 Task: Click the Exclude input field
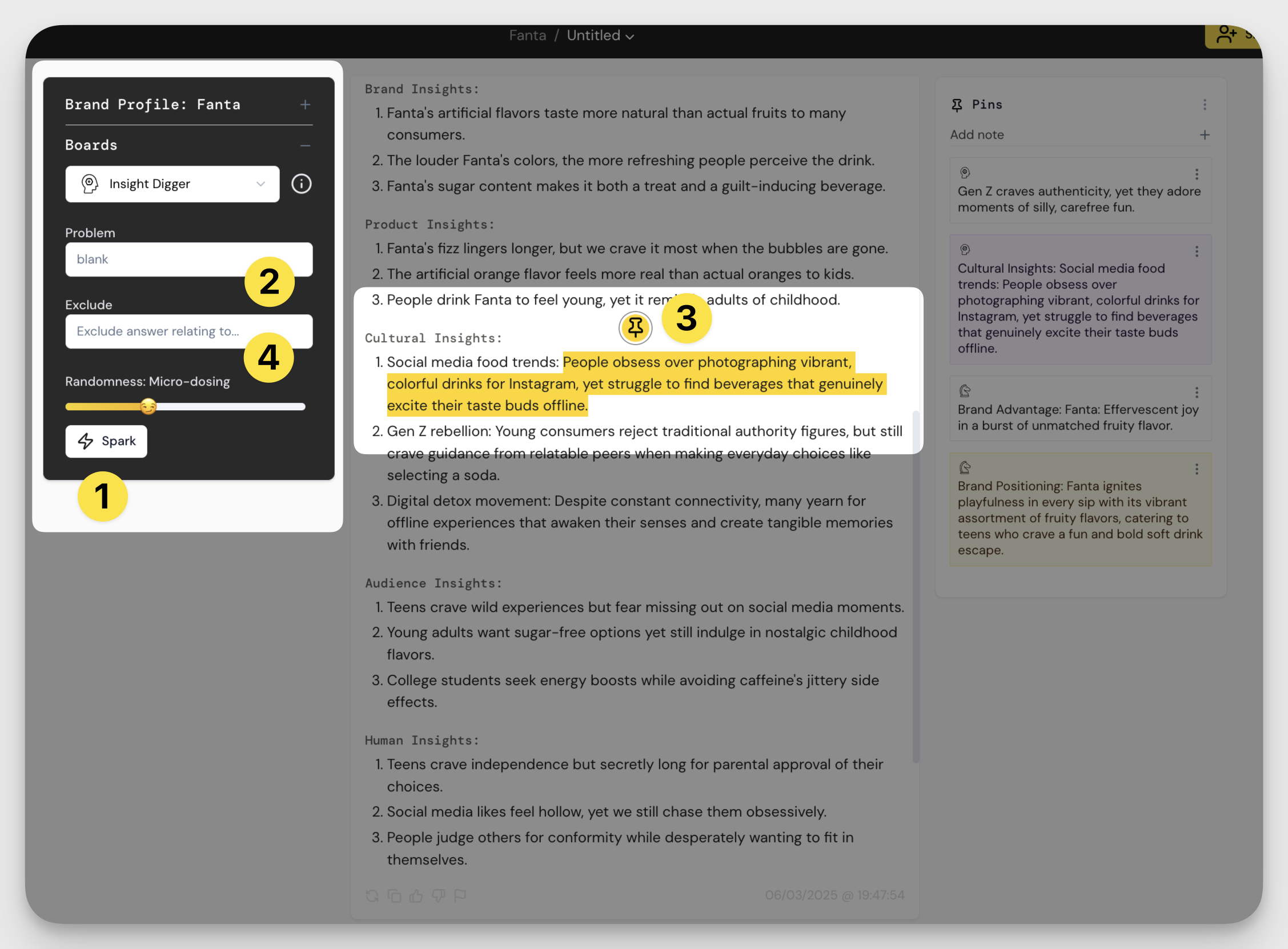[155, 331]
